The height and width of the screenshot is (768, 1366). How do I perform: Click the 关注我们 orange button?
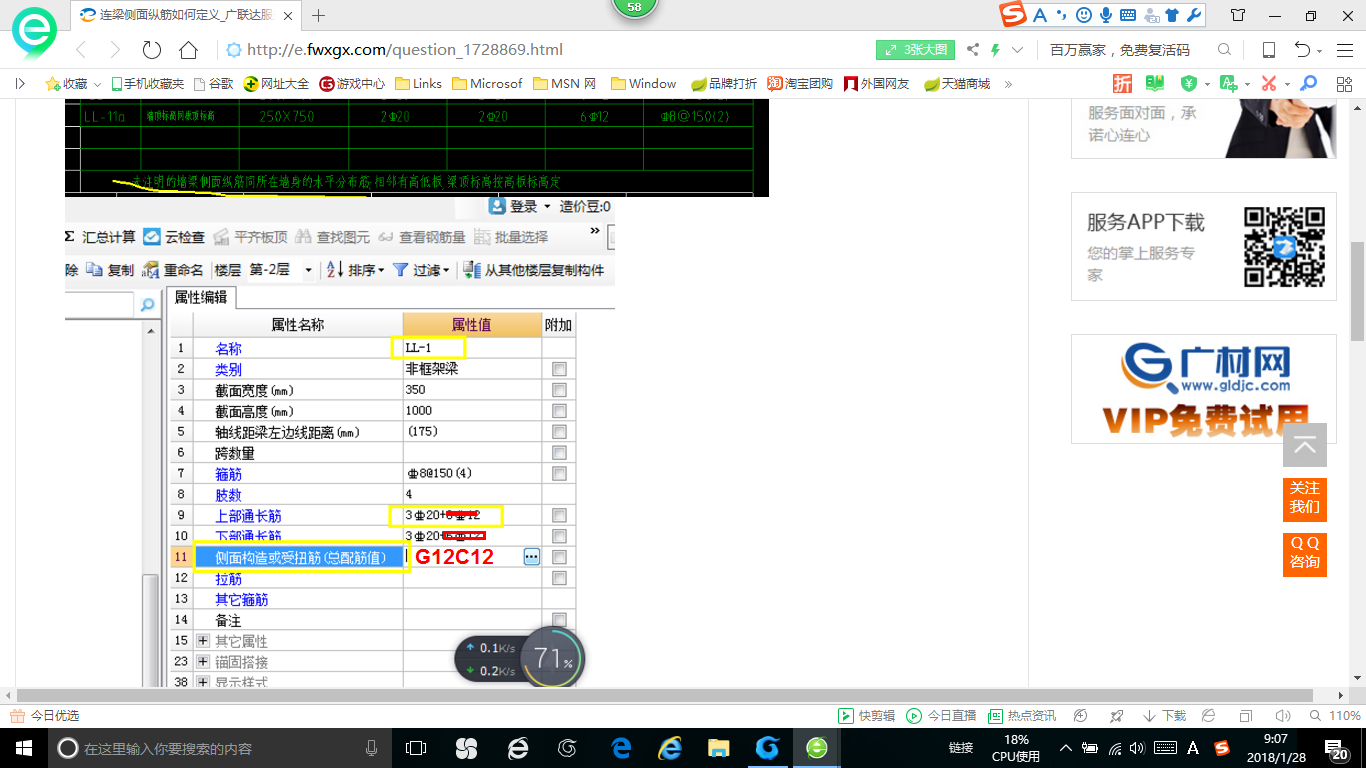(x=1305, y=498)
